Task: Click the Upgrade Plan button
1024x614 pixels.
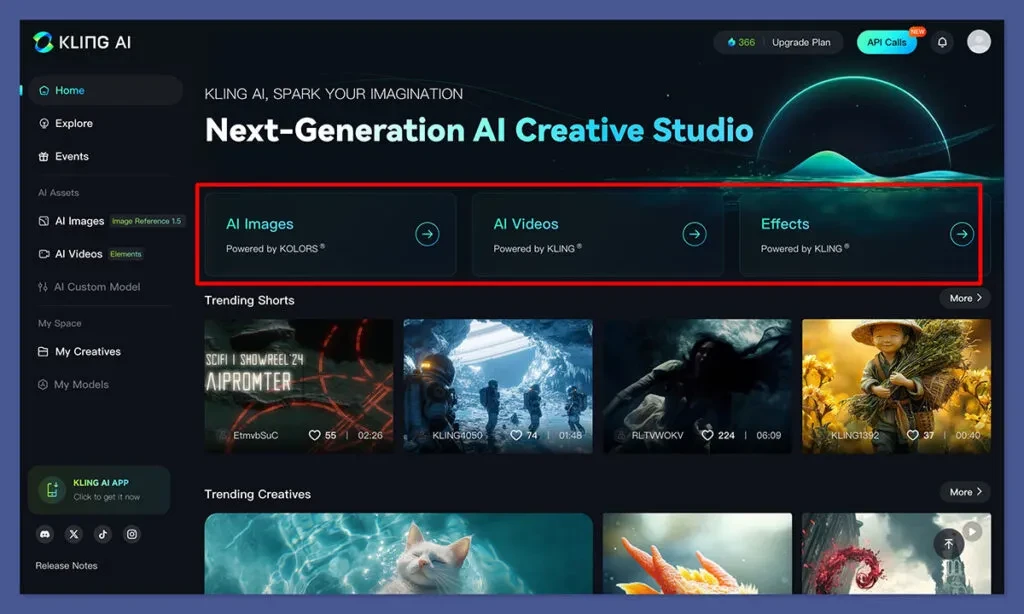Action: (x=800, y=42)
